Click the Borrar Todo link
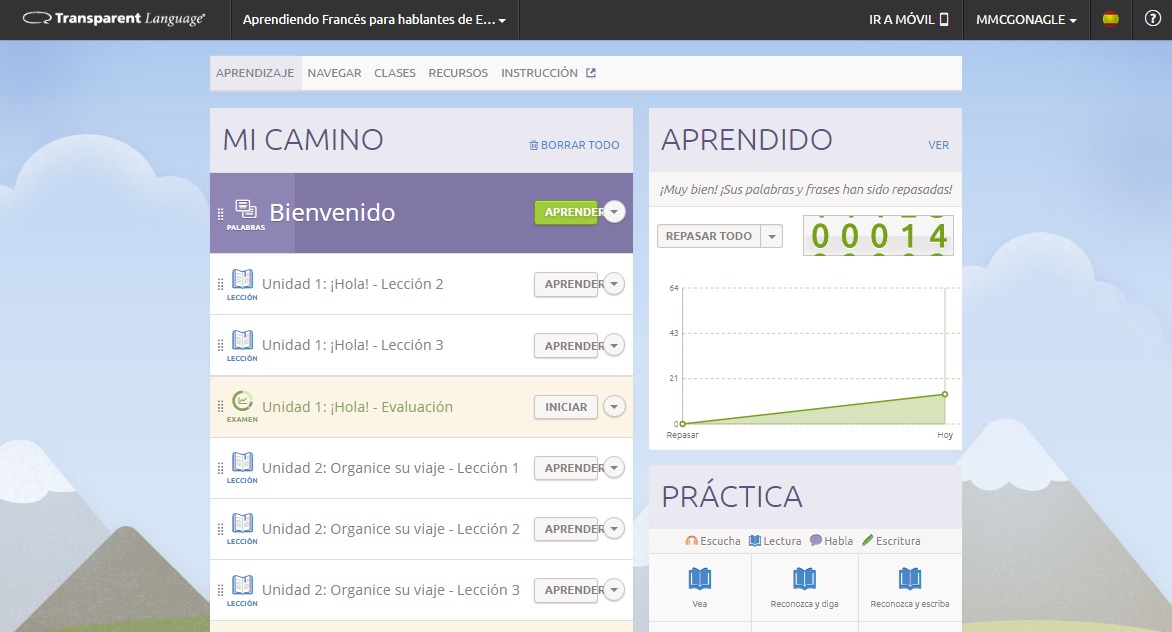 click(574, 144)
